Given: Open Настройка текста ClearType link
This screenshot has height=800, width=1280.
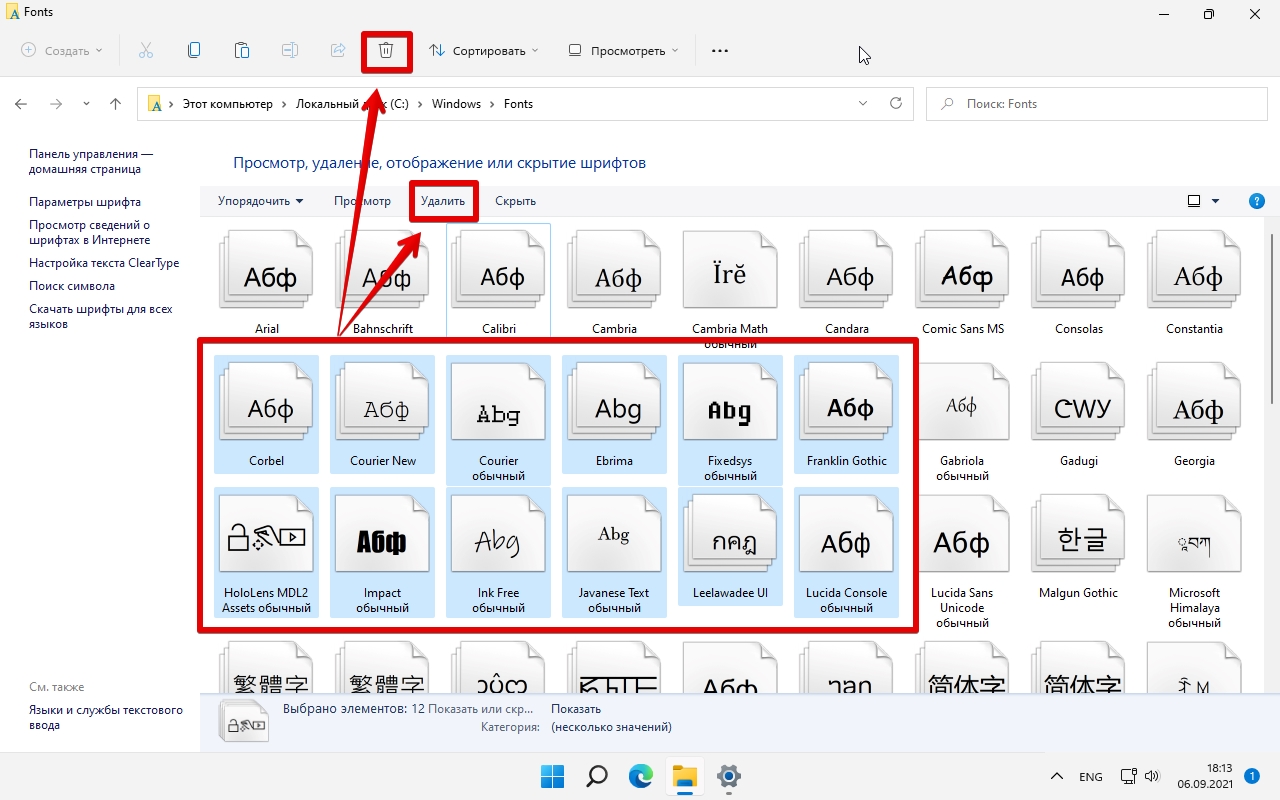Looking at the screenshot, I should tap(104, 263).
